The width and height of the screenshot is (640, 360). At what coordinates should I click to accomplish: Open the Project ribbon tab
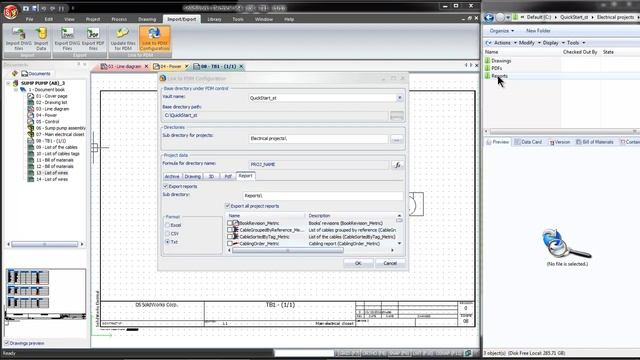click(93, 19)
